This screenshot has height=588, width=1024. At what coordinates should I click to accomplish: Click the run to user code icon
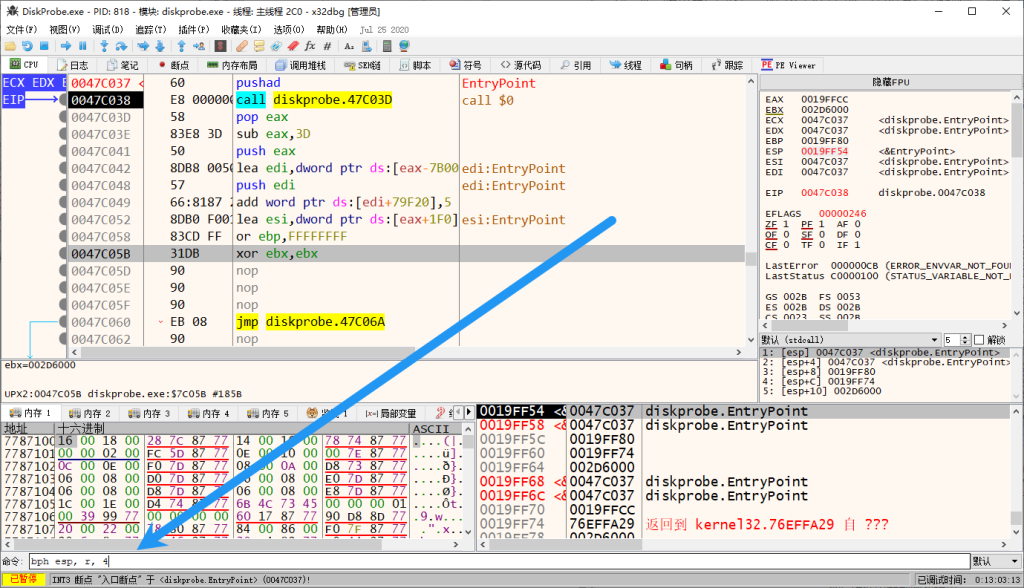[x=199, y=46]
